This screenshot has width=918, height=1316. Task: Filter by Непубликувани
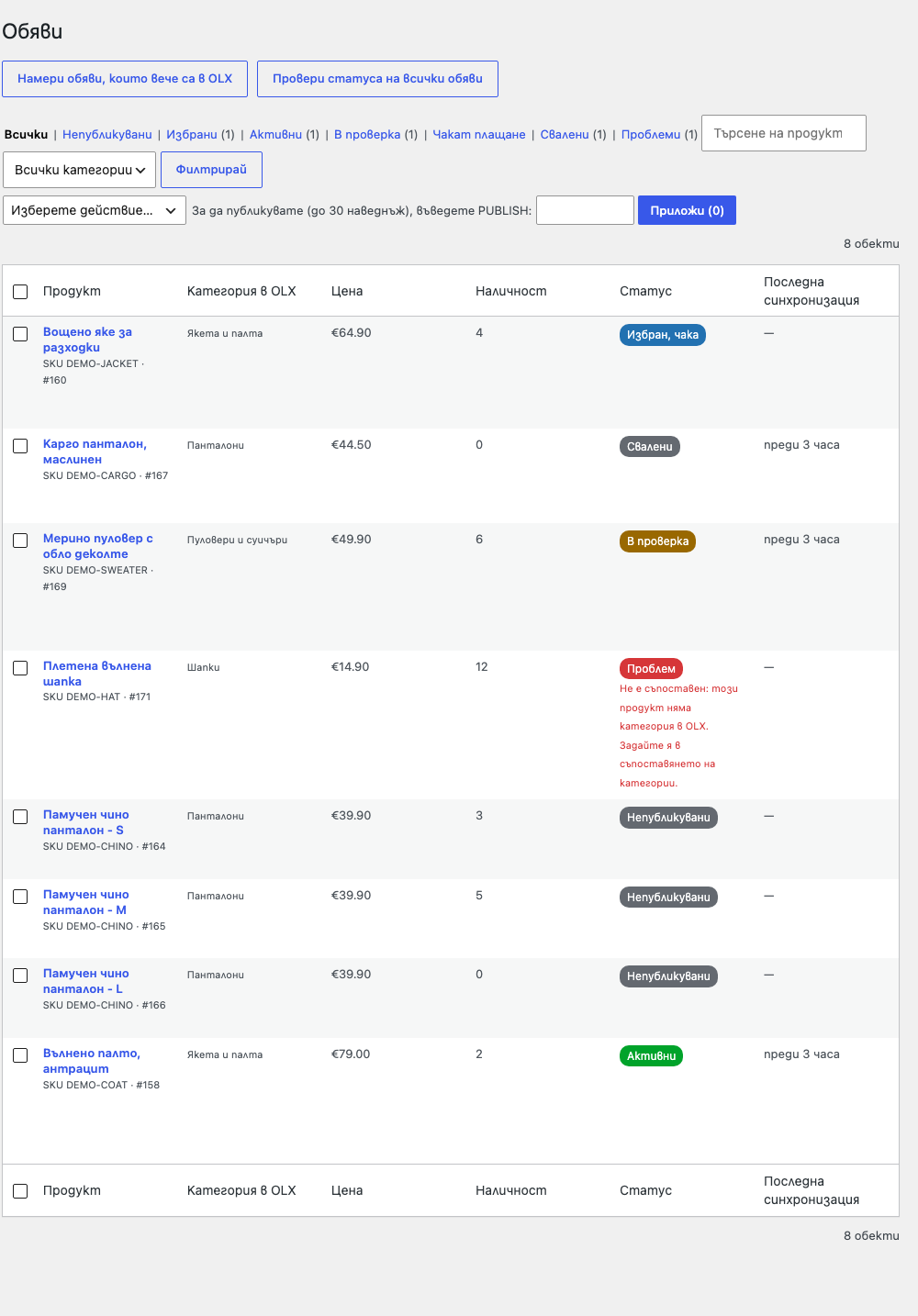click(x=107, y=134)
